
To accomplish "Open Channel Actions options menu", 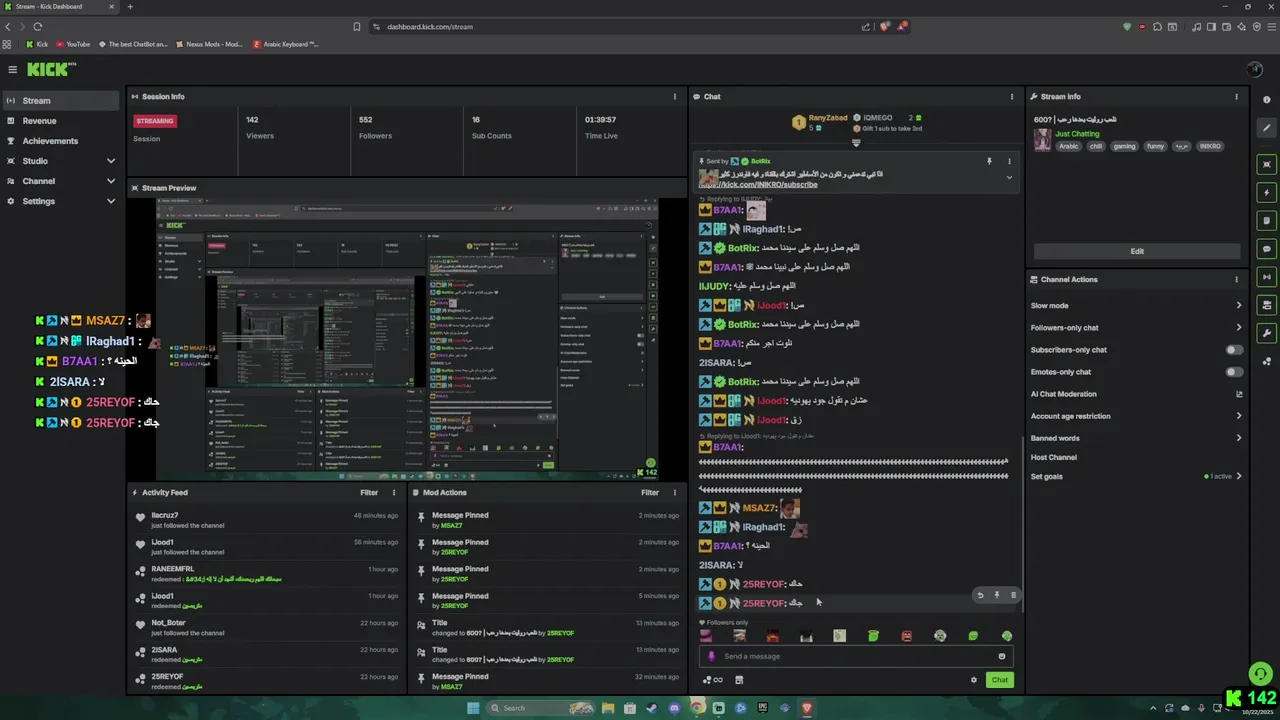I will 1236,279.
